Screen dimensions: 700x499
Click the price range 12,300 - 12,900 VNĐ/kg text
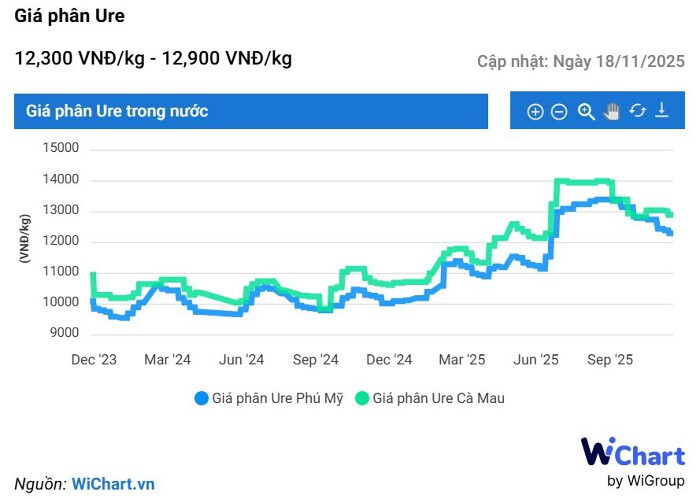tap(153, 58)
